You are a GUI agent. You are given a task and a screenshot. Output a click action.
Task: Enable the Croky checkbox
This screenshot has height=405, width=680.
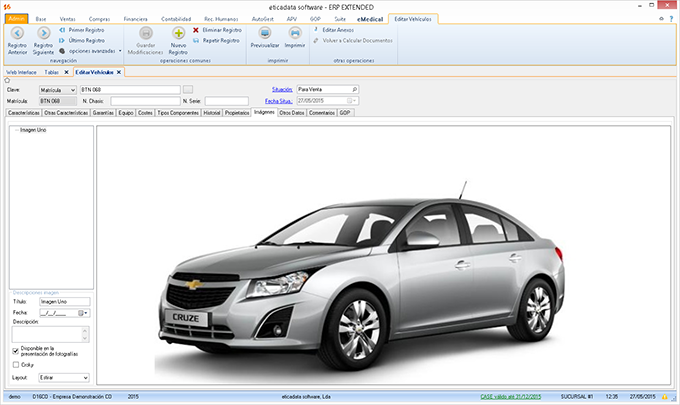16,365
